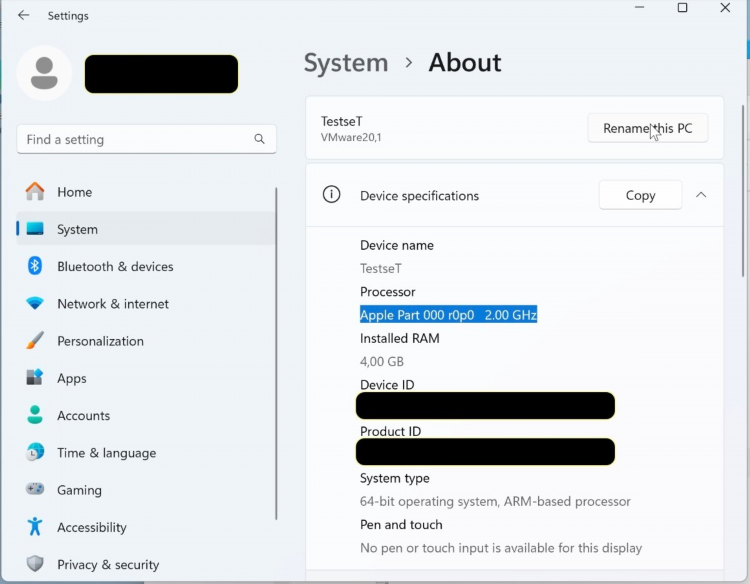The width and height of the screenshot is (750, 584).
Task: Click the Bluetooth icon in sidebar
Action: 35,266
